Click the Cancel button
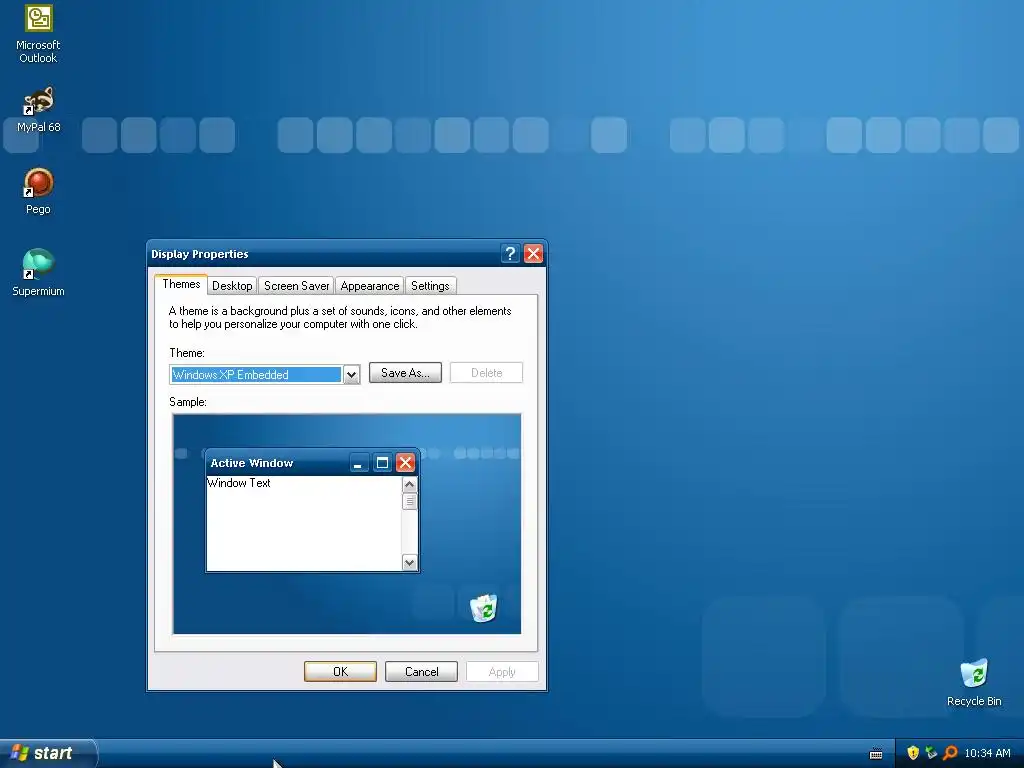The image size is (1024, 768). (421, 671)
